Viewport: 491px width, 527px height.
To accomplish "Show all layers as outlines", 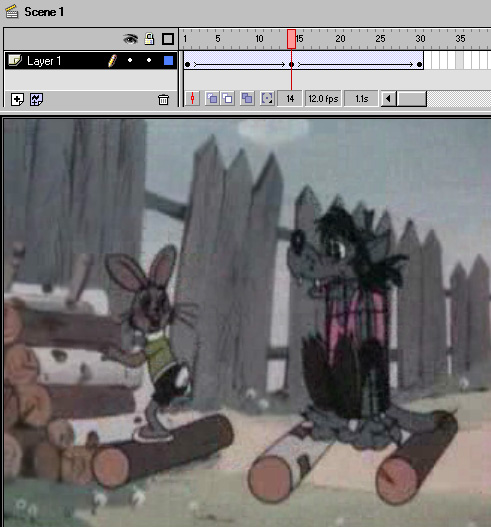I will coord(168,39).
